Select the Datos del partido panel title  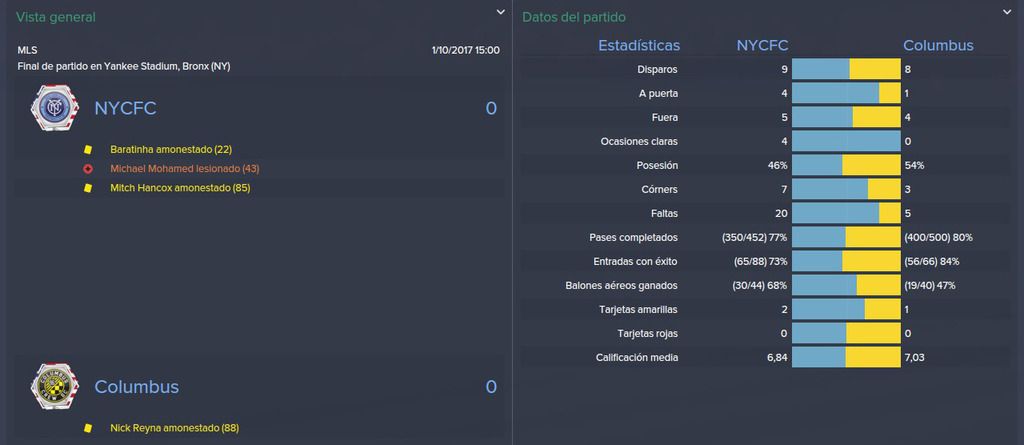pyautogui.click(x=574, y=18)
